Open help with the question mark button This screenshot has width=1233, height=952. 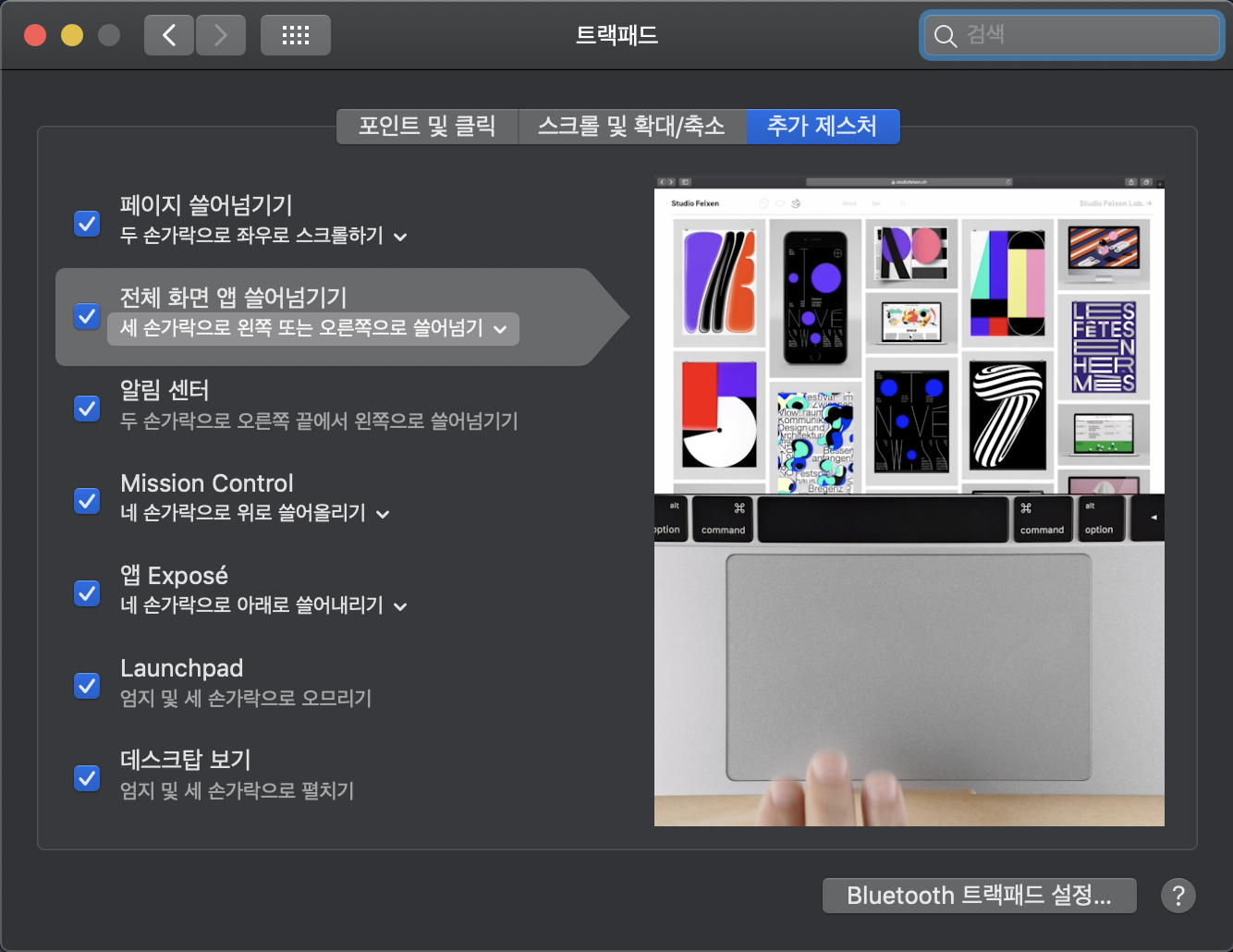coord(1178,896)
